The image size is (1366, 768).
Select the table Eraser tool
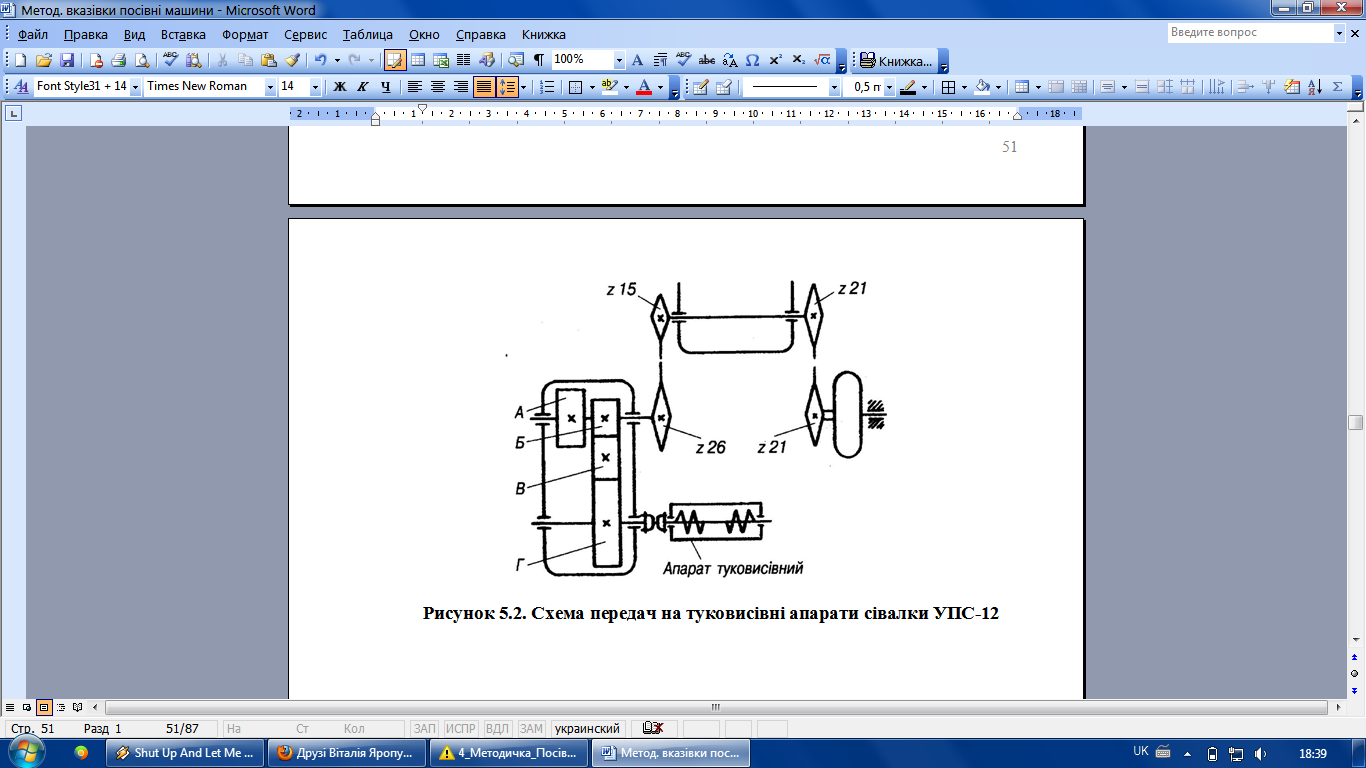point(724,87)
